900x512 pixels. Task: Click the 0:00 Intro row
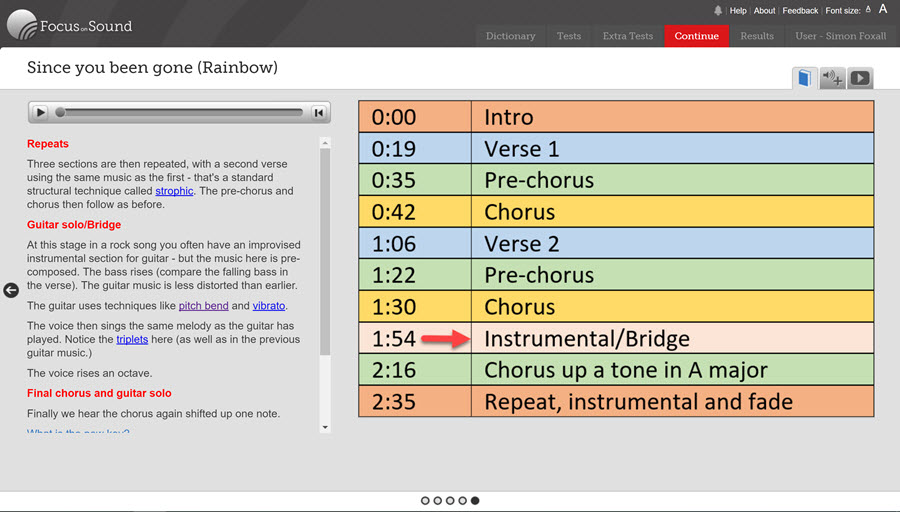click(616, 117)
